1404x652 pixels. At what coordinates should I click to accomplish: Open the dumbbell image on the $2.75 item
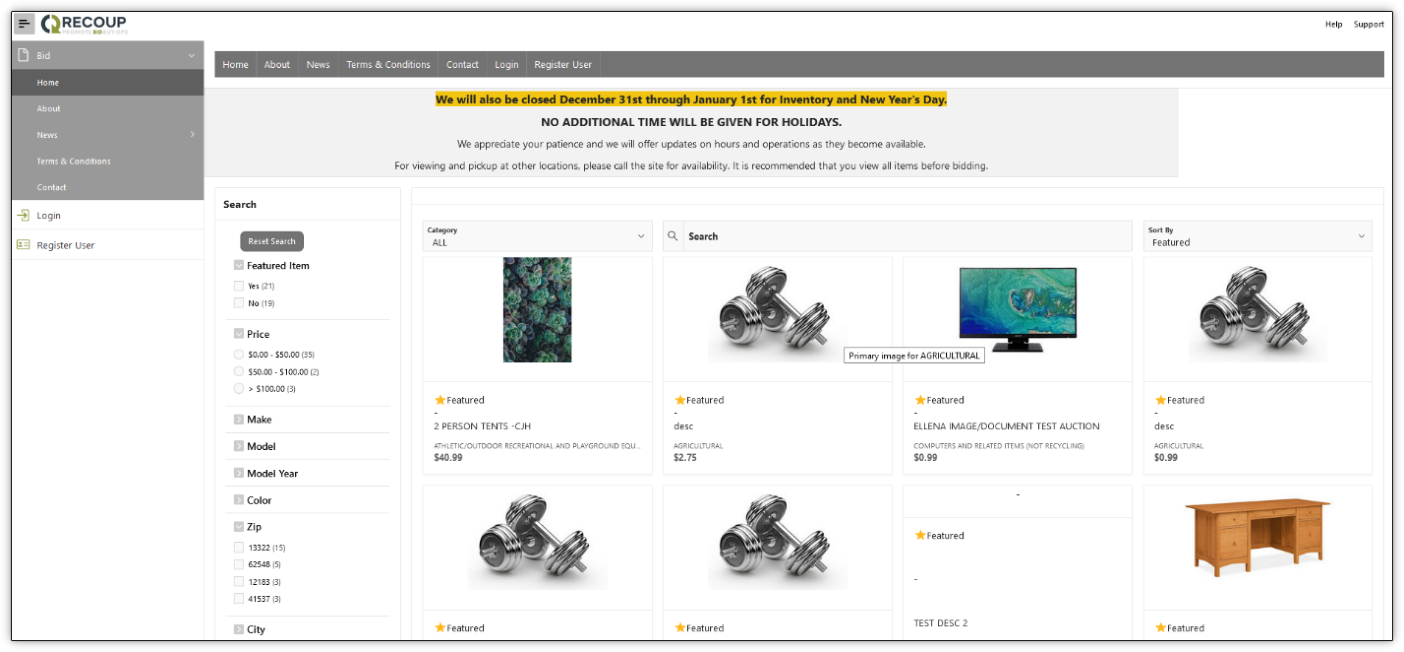pyautogui.click(x=777, y=314)
